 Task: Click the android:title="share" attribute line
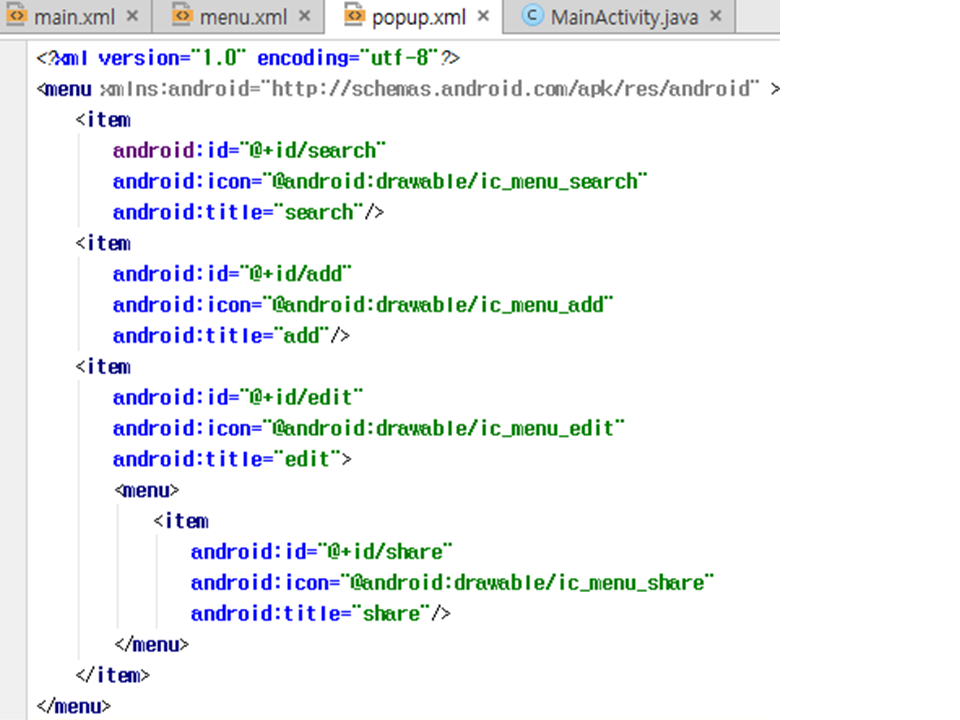click(320, 613)
